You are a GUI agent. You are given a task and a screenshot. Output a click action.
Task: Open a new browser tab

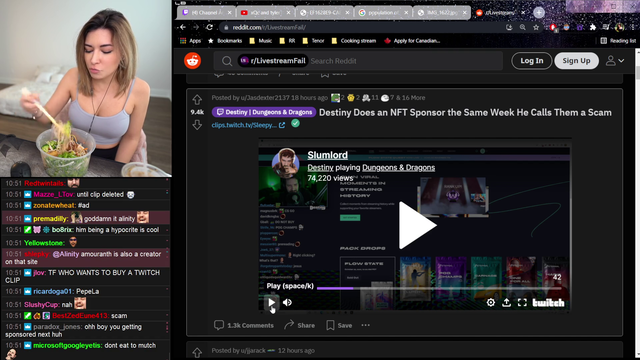(x=539, y=13)
